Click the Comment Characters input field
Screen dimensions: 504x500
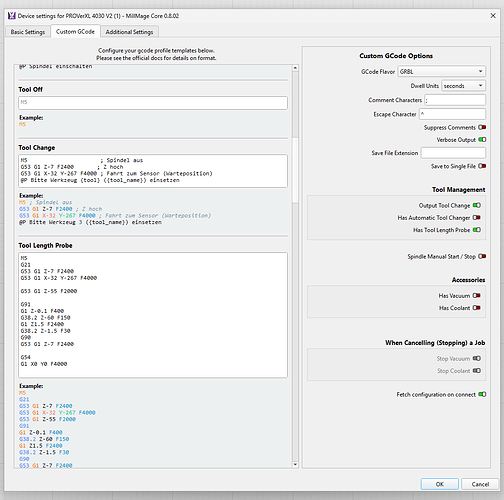point(455,100)
